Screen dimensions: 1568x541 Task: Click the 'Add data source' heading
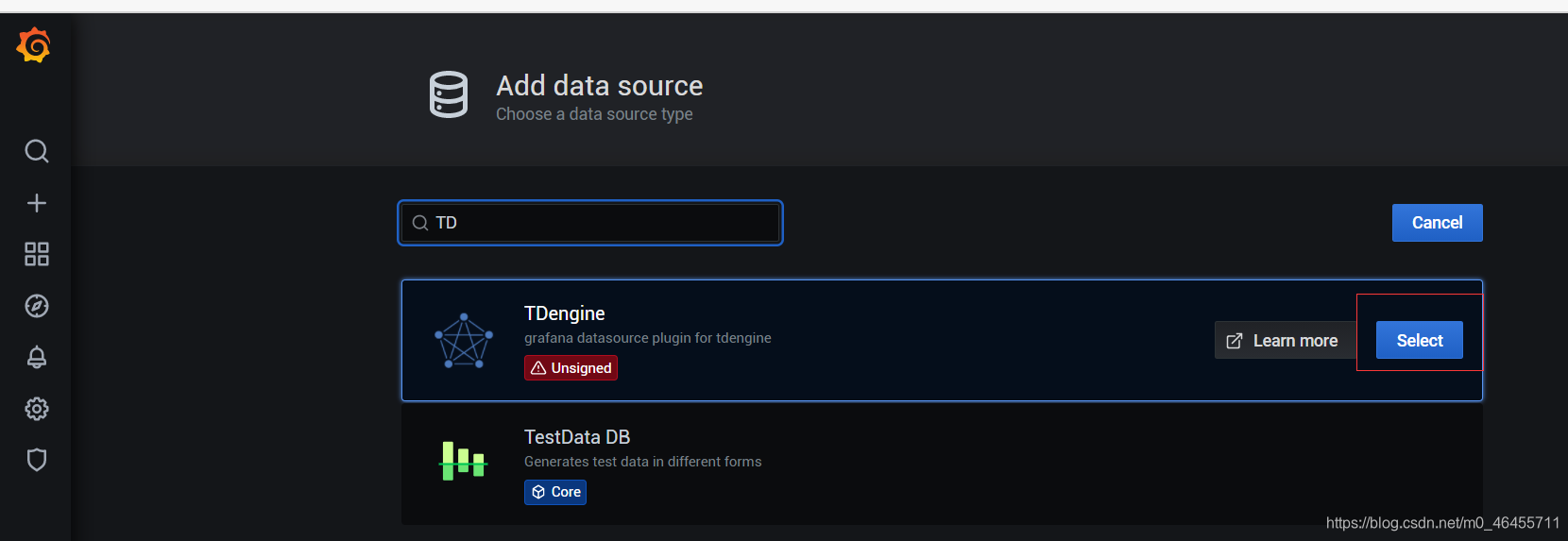pyautogui.click(x=600, y=86)
